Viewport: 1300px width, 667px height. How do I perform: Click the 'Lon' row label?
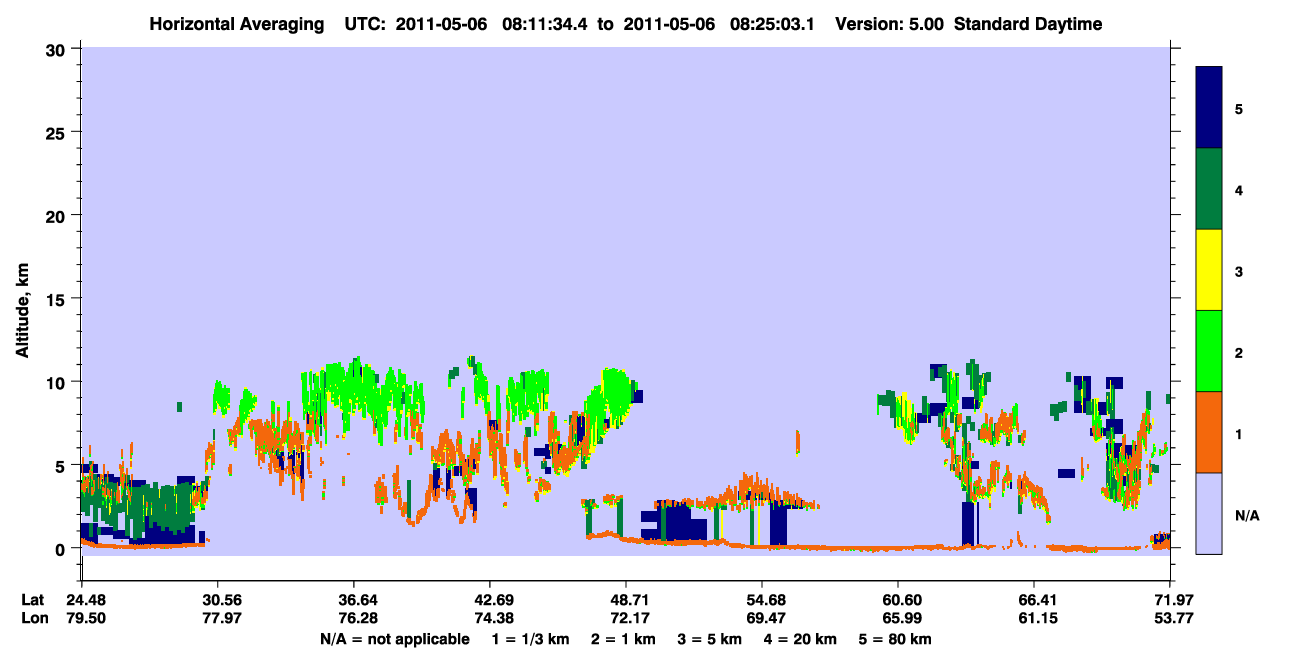tap(34, 618)
